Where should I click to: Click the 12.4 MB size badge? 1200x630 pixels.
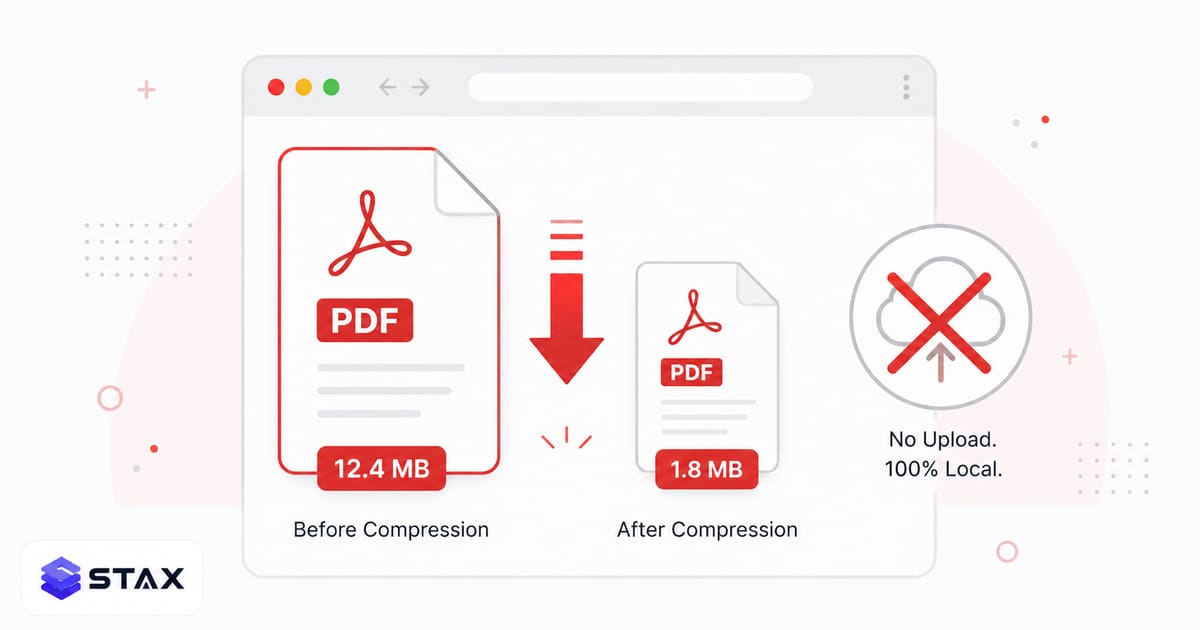click(x=381, y=468)
